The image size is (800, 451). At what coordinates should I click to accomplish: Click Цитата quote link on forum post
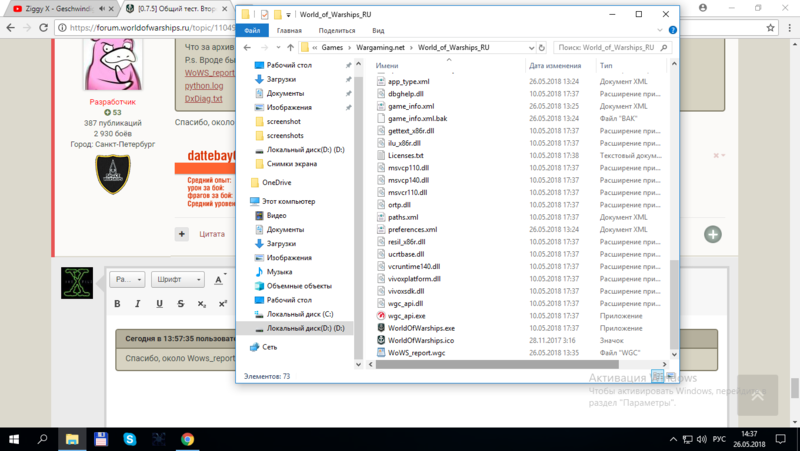[212, 234]
